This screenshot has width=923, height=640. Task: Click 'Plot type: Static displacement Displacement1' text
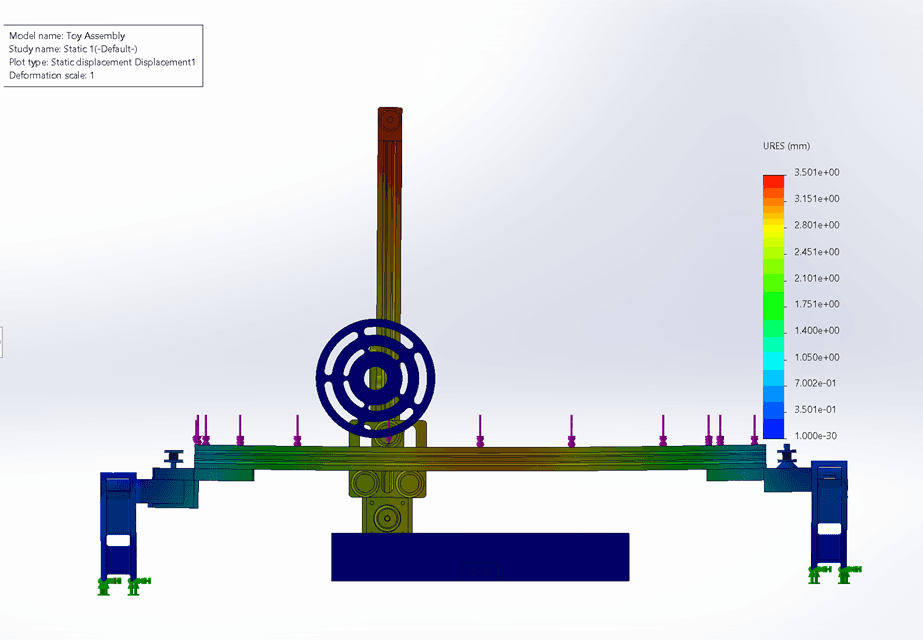102,62
